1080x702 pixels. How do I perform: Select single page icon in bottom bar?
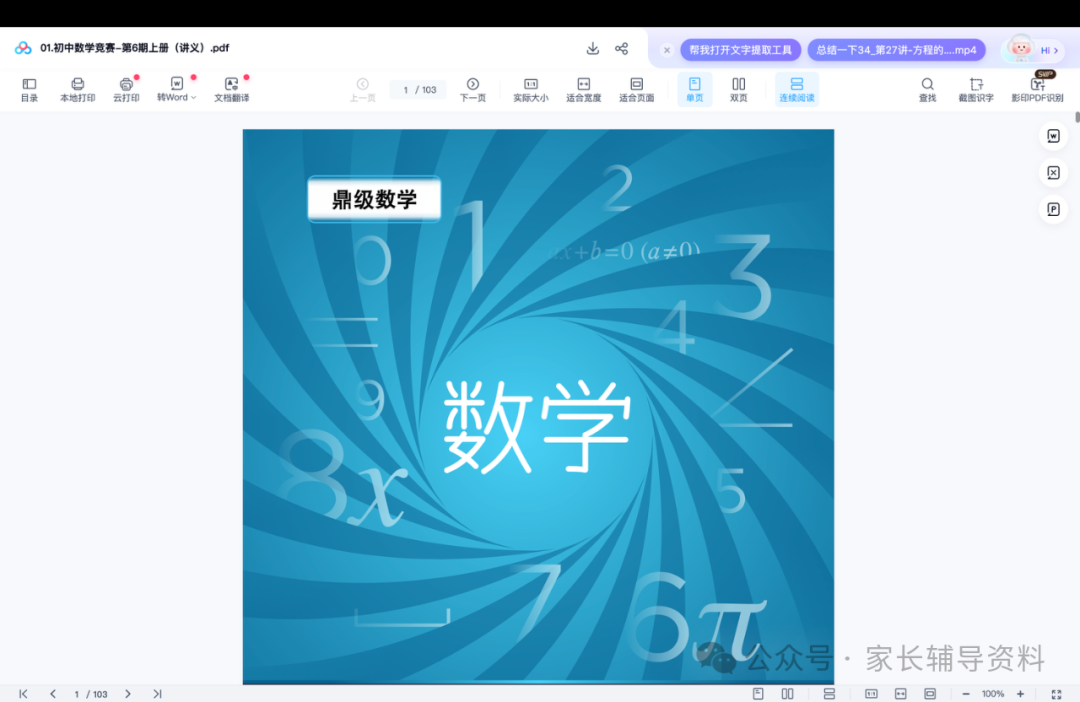tap(758, 694)
